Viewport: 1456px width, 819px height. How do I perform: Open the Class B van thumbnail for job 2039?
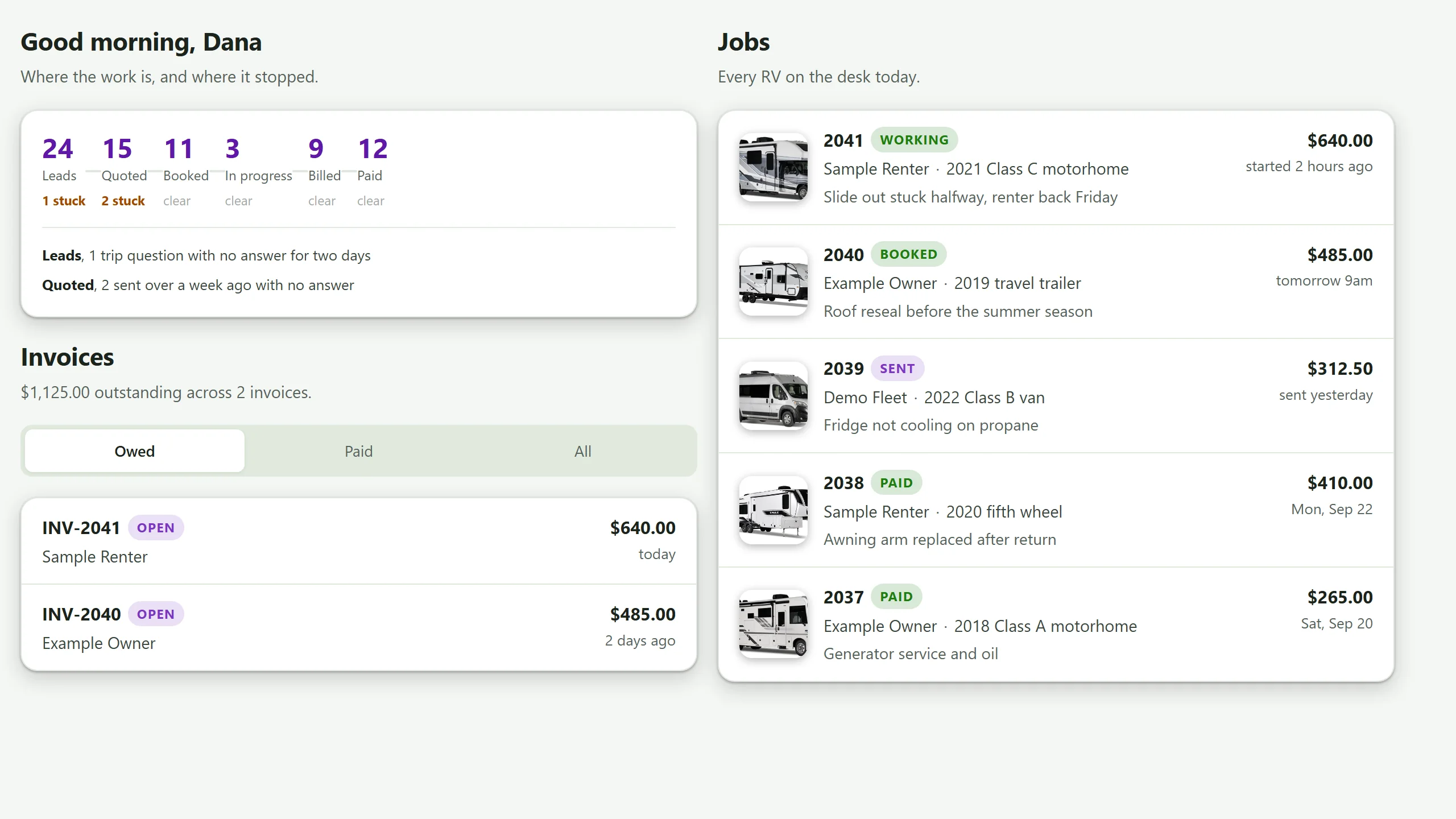[x=773, y=396]
